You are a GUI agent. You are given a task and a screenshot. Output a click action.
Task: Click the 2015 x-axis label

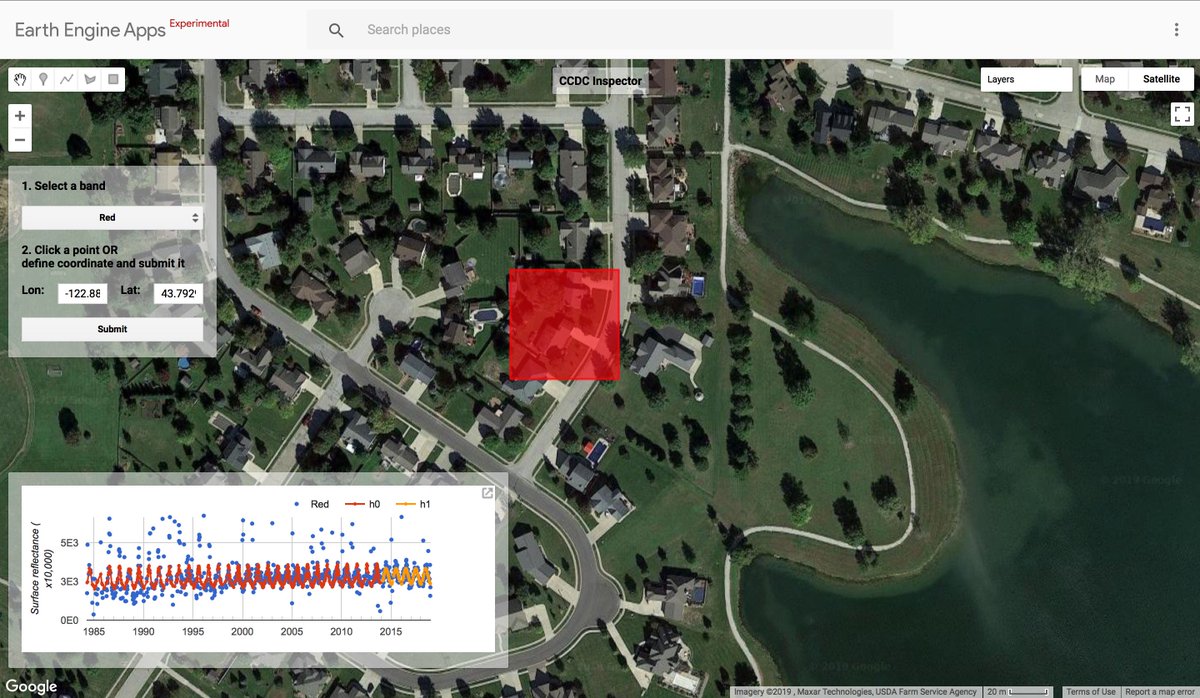[391, 632]
